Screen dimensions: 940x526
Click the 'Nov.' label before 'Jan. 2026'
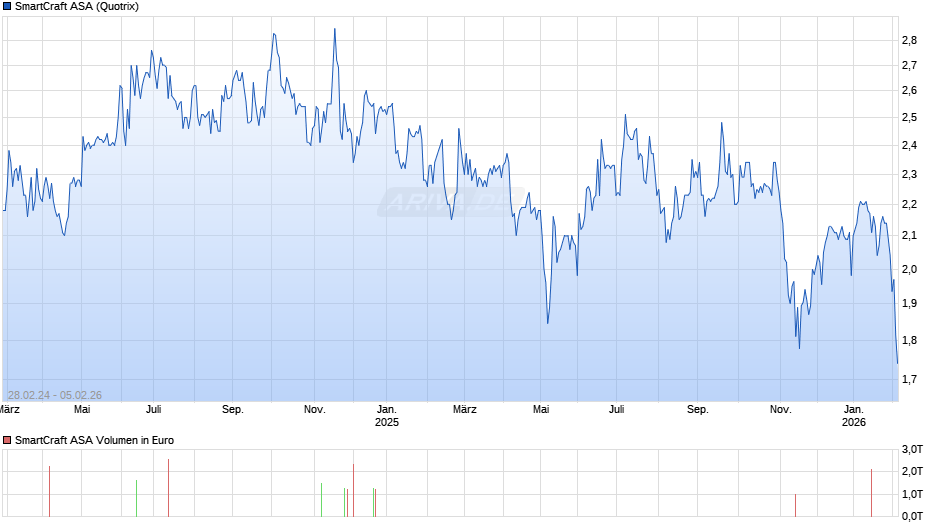[781, 410]
